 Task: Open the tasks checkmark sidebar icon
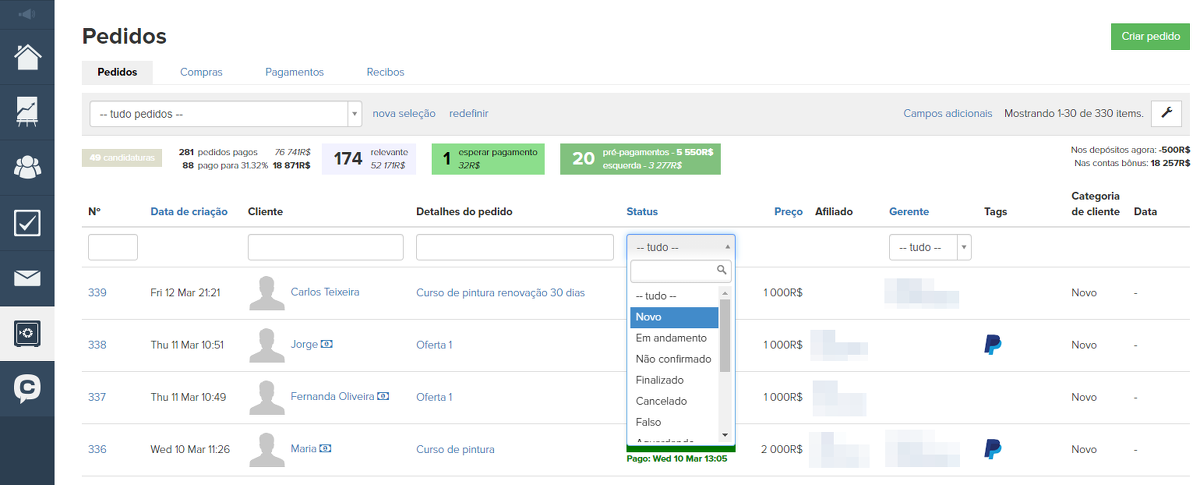click(27, 222)
